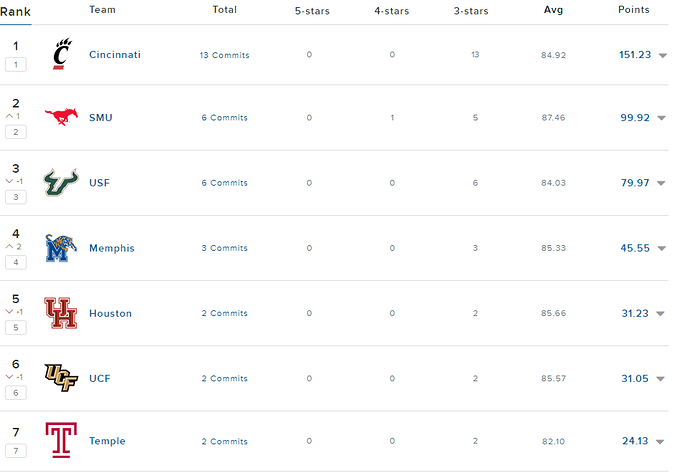Sort by Points column header
This screenshot has width=690, height=472.
[633, 10]
